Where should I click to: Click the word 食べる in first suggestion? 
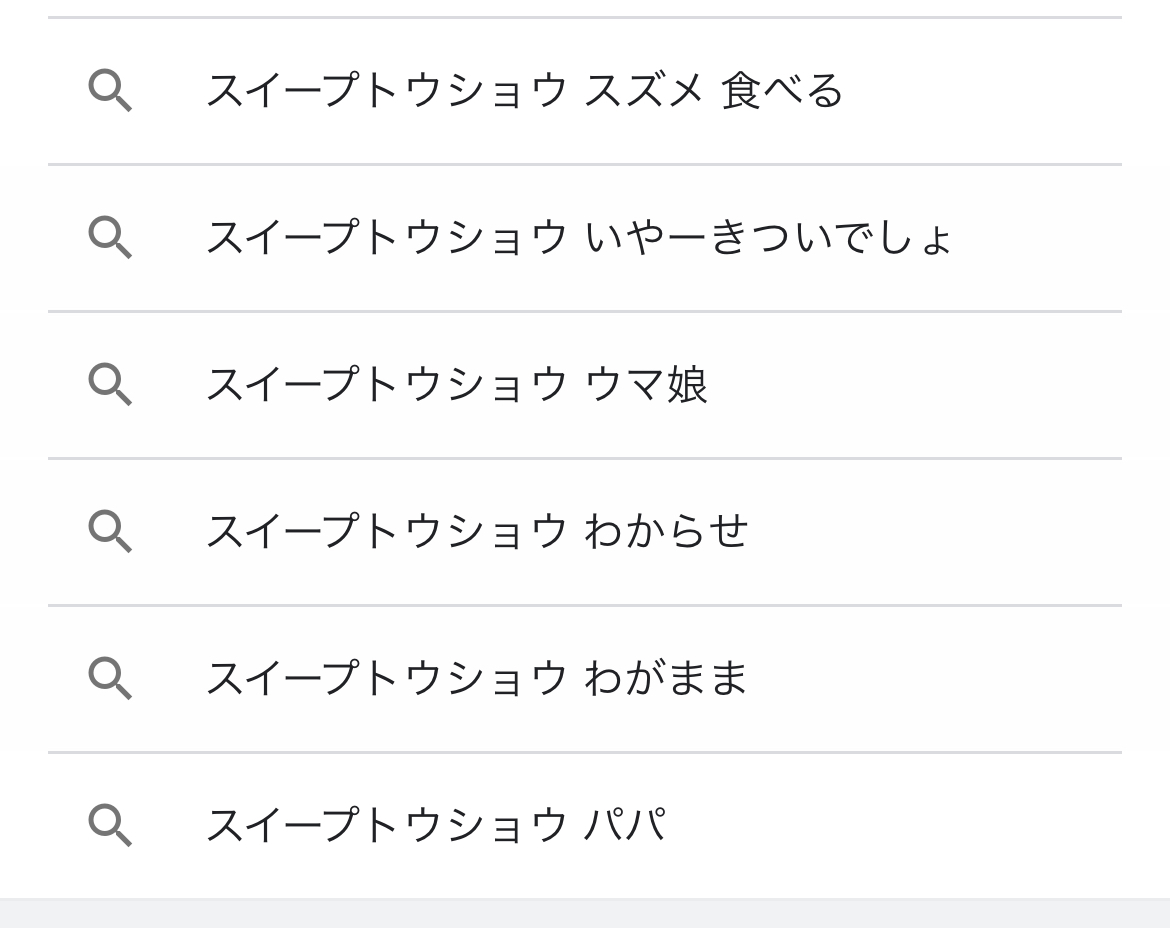tap(782, 91)
